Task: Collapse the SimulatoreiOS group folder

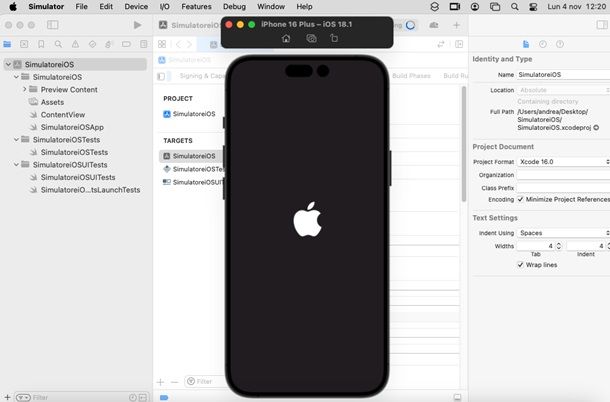Action: pyautogui.click(x=16, y=77)
